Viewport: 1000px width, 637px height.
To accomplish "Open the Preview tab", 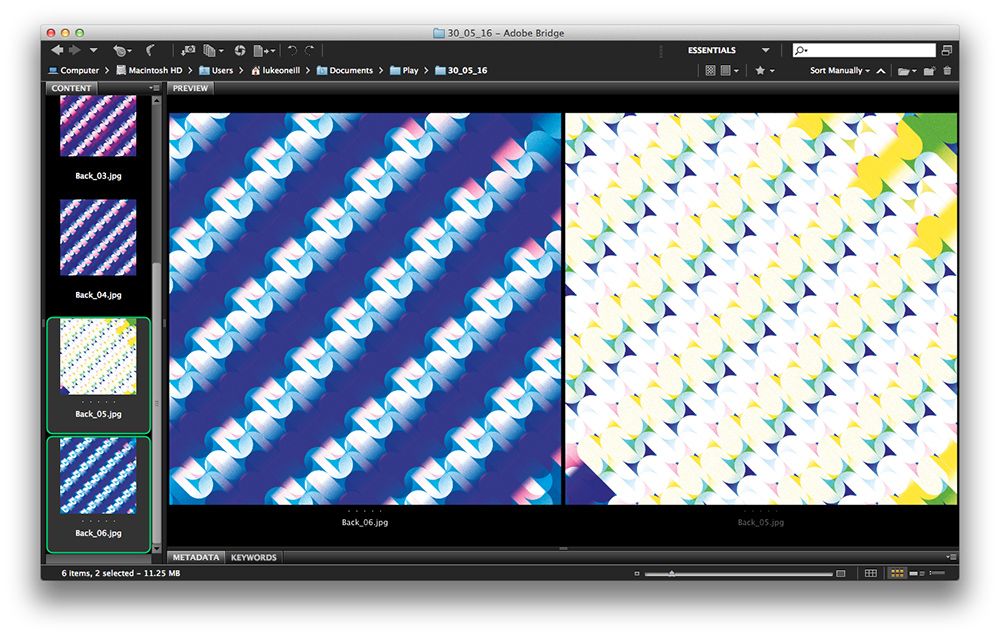I will click(x=189, y=89).
